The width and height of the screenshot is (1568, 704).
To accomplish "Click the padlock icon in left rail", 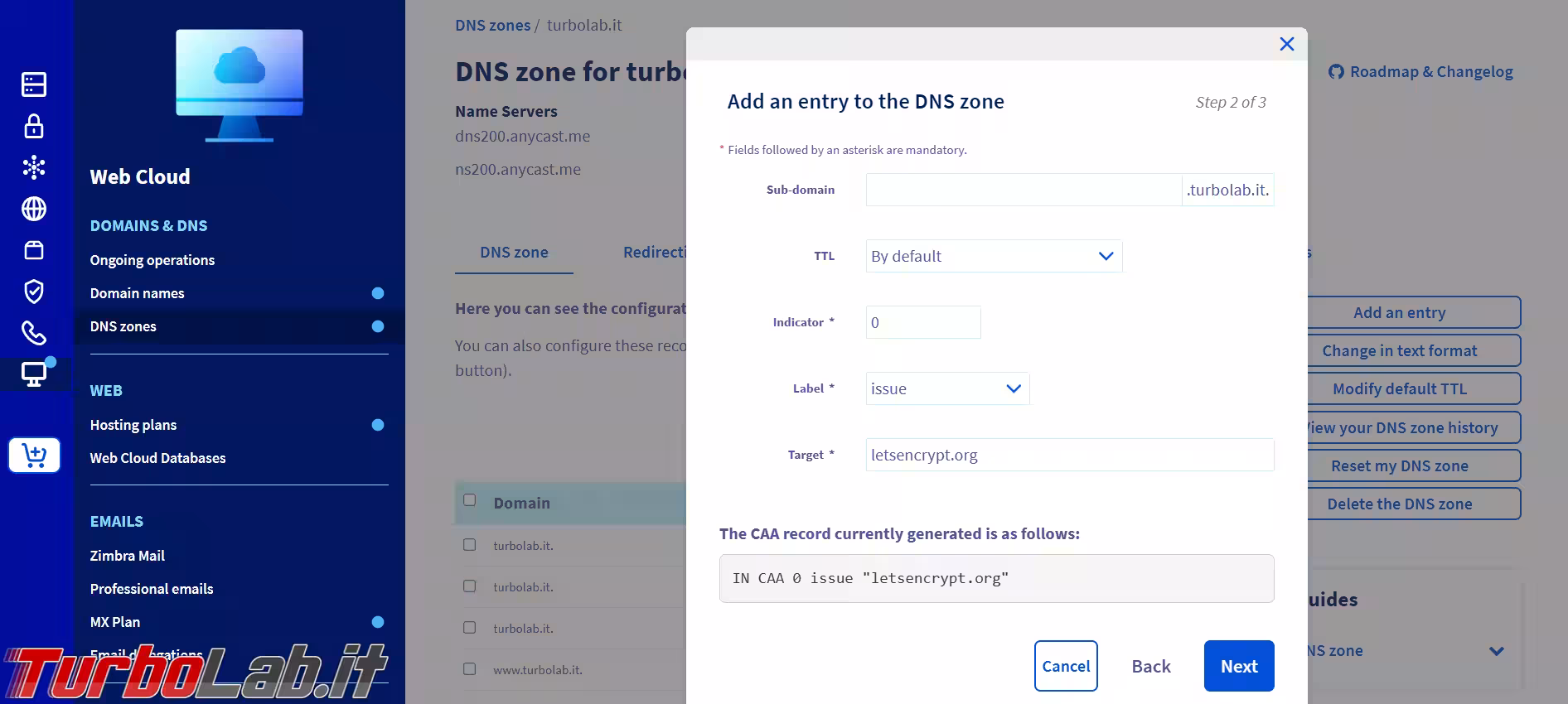I will coord(34,126).
